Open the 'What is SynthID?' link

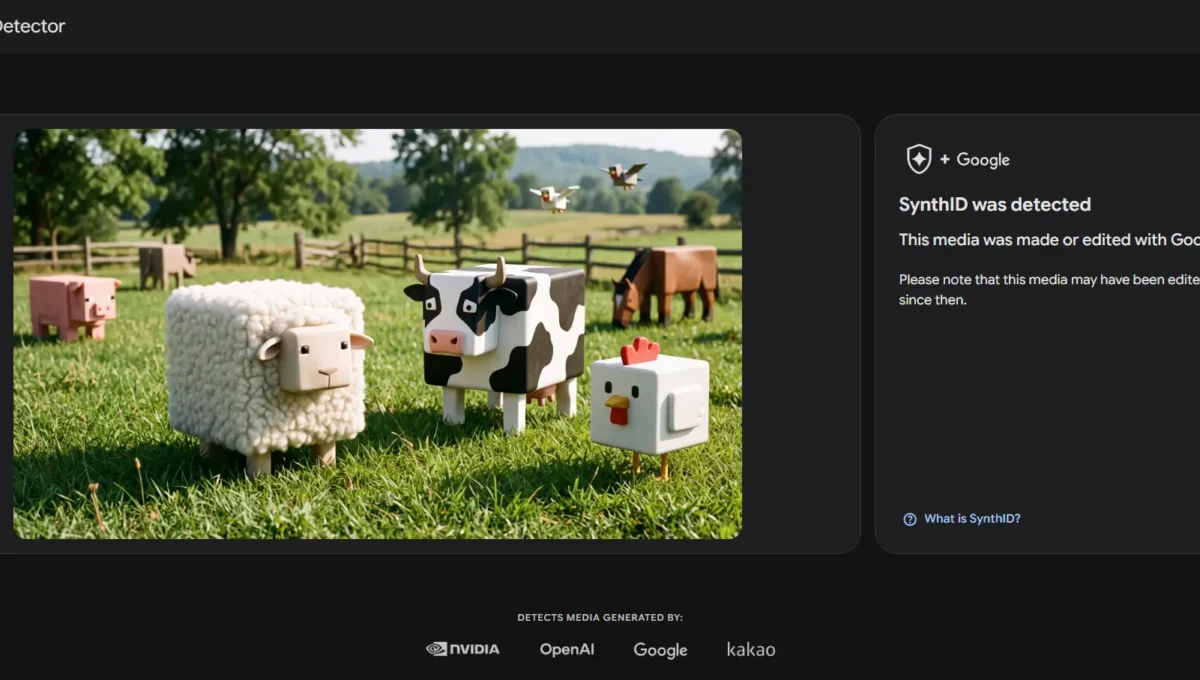pos(972,519)
